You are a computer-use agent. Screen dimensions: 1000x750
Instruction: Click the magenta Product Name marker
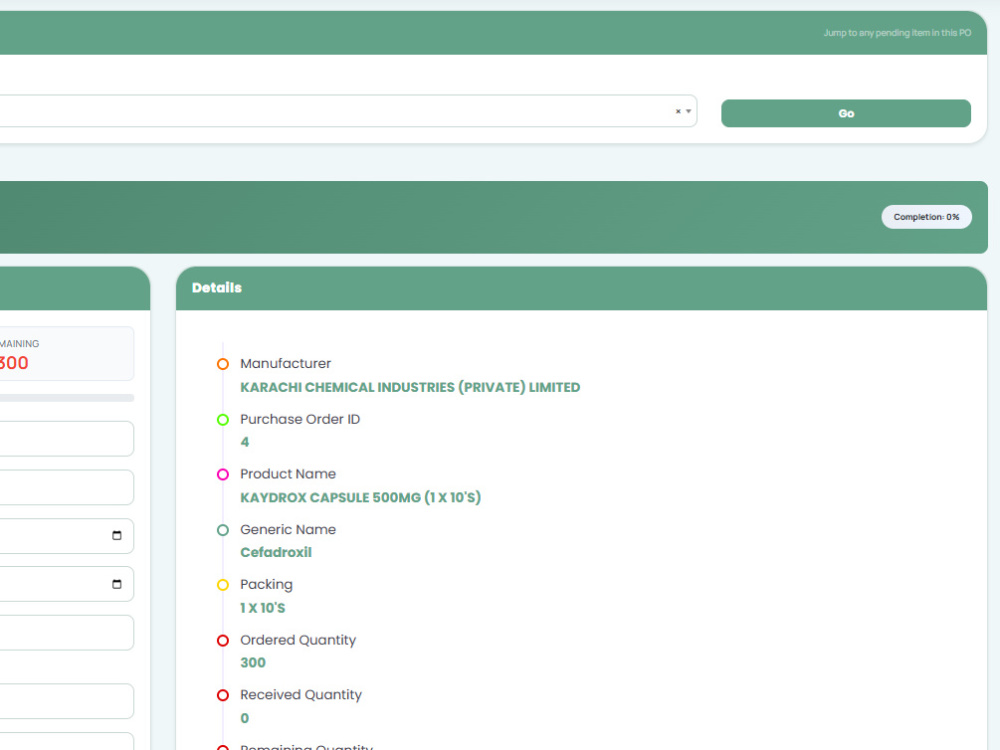coord(223,474)
